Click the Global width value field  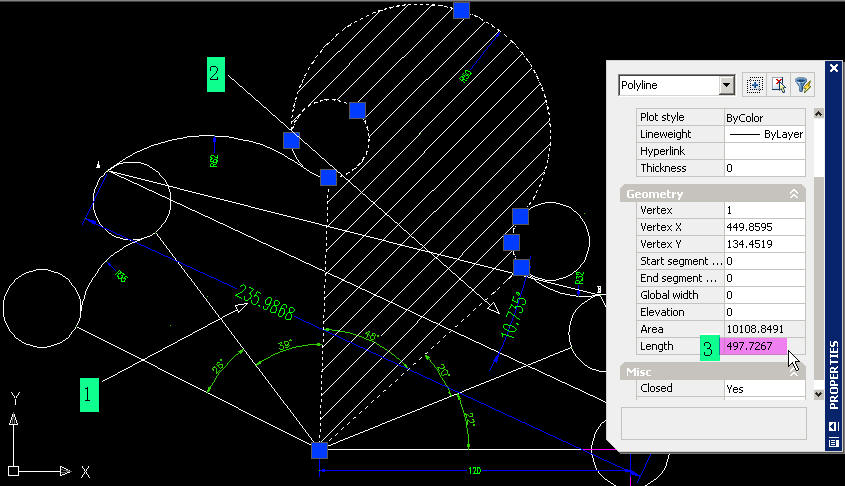765,295
